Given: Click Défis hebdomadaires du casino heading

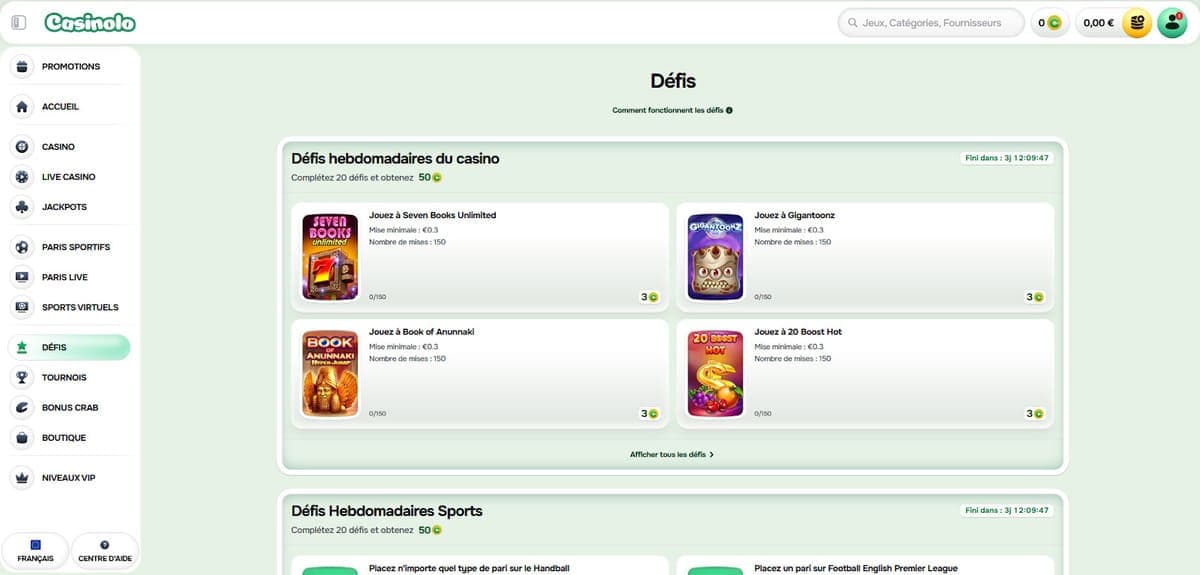Looking at the screenshot, I should pos(395,158).
